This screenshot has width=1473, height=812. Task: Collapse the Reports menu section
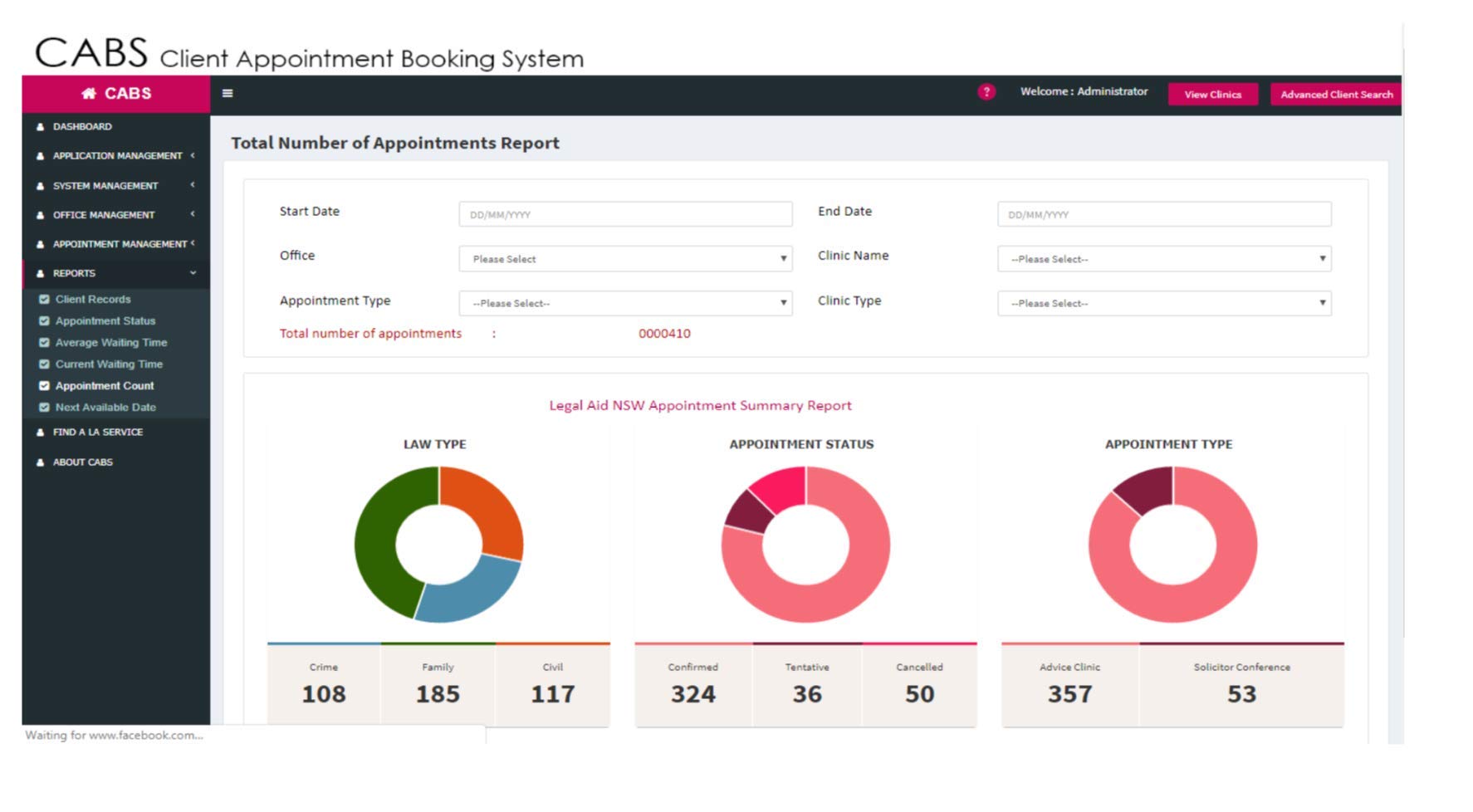pyautogui.click(x=194, y=273)
